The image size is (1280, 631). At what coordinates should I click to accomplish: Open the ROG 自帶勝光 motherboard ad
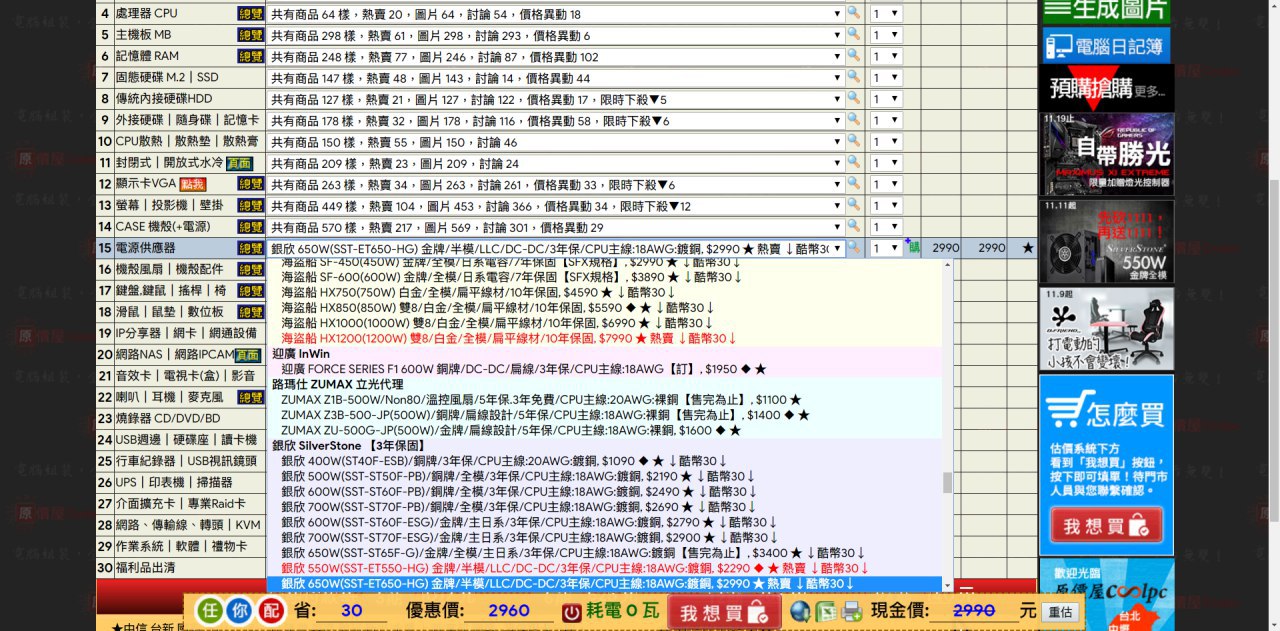1106,154
